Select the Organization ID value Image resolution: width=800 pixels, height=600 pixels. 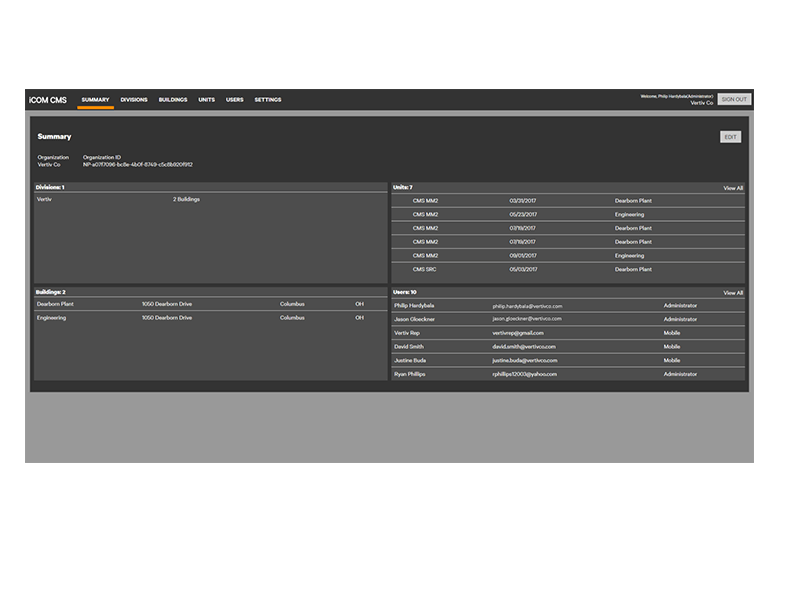[138, 165]
